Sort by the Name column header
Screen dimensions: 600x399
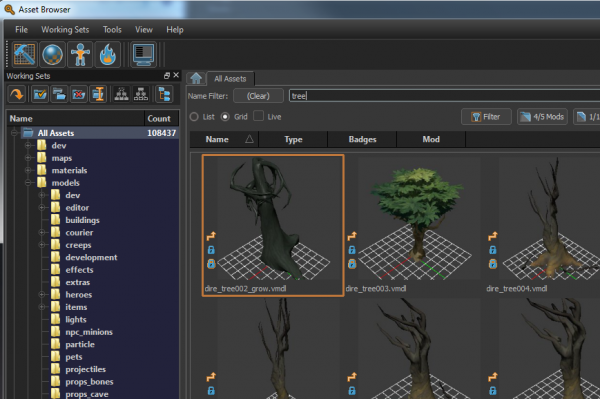click(224, 139)
